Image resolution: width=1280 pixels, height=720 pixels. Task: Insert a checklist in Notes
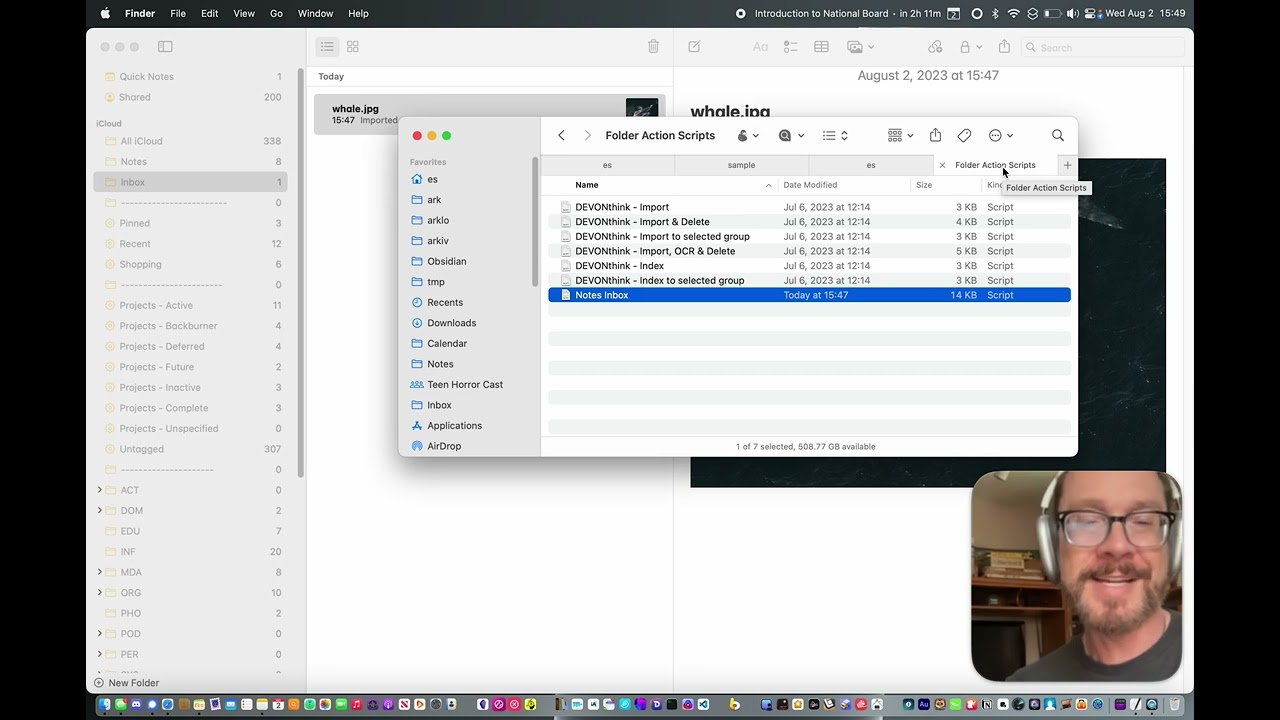(x=790, y=47)
